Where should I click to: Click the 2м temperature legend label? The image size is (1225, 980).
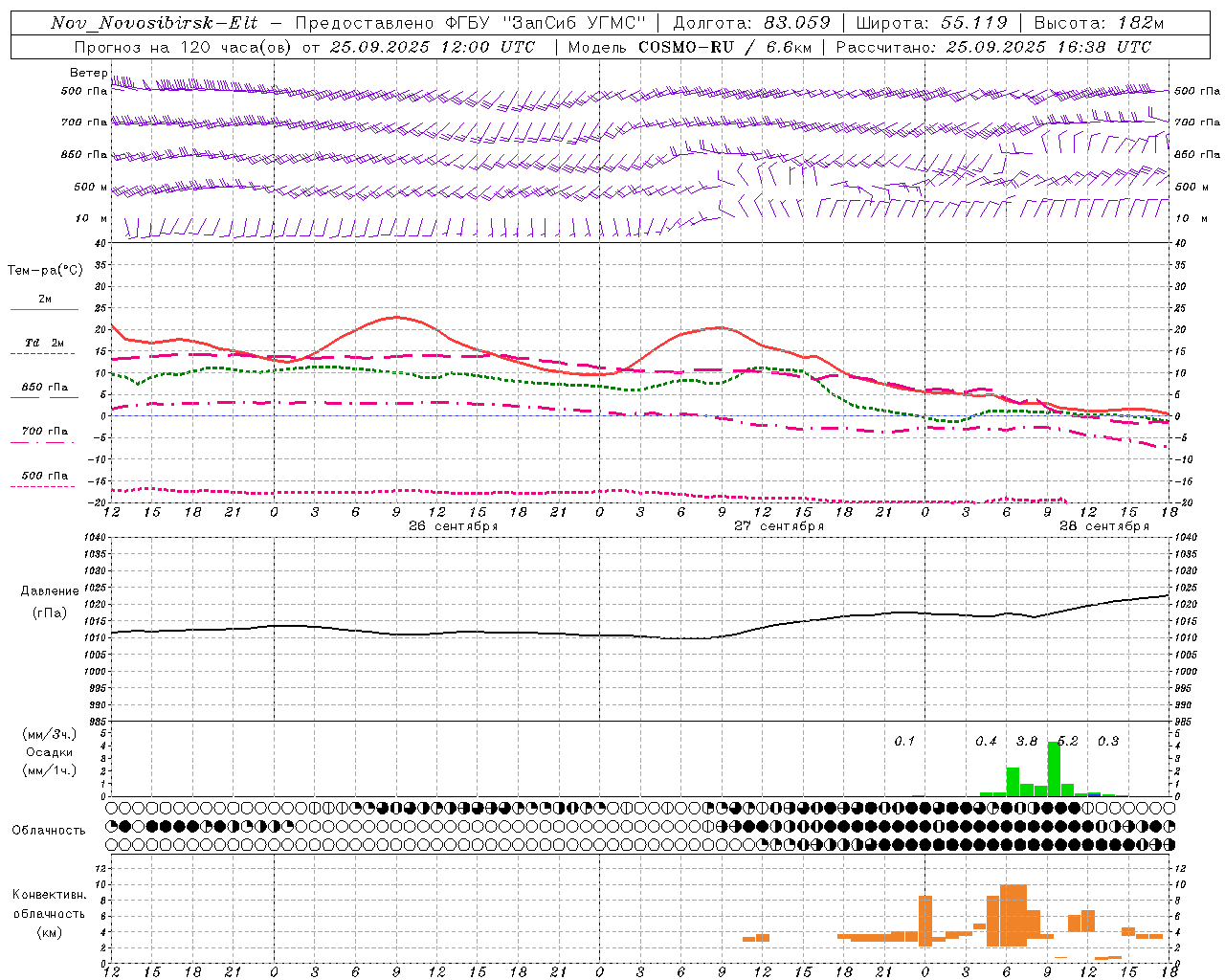(45, 300)
